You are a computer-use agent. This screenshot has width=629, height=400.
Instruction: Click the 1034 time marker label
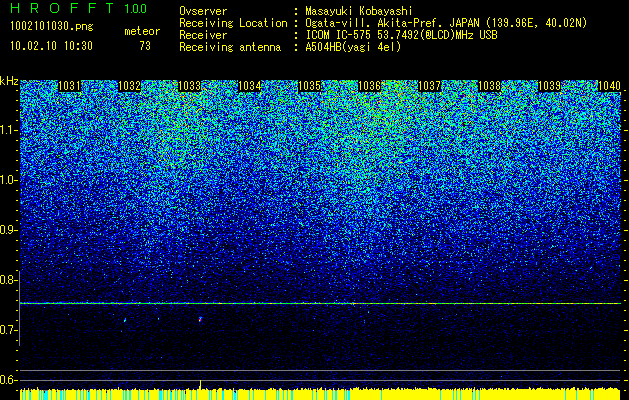[250, 86]
